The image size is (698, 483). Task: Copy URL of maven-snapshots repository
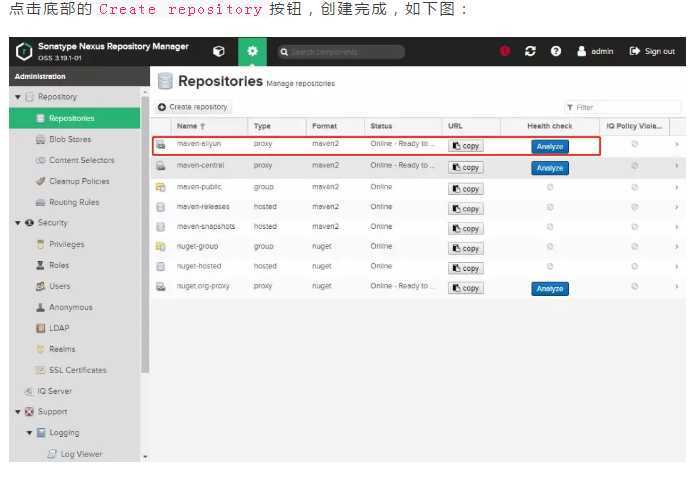[x=466, y=228]
